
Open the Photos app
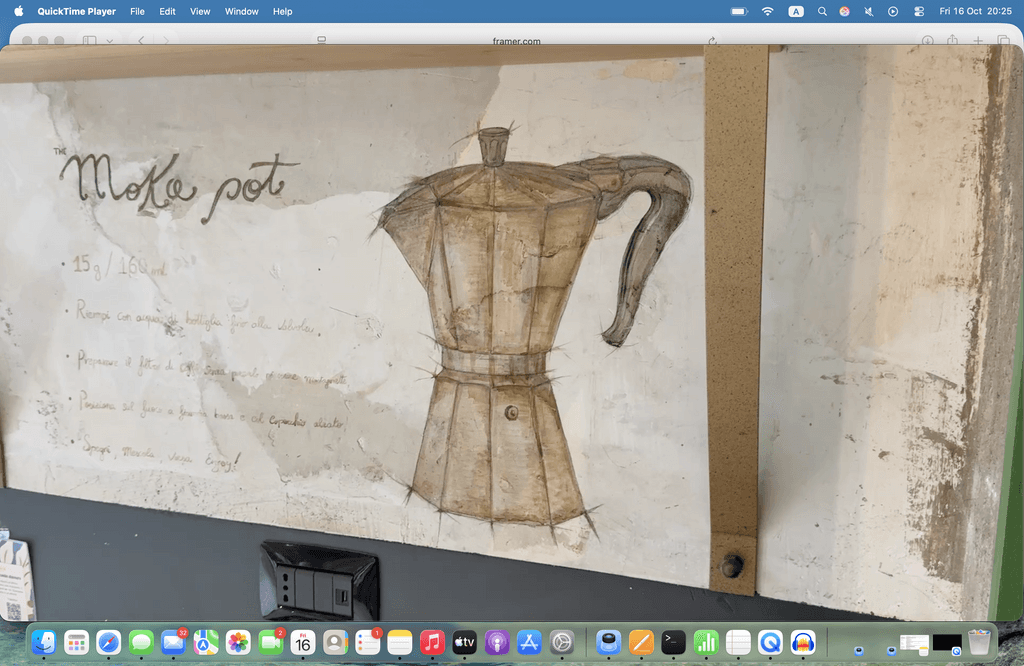[238, 642]
